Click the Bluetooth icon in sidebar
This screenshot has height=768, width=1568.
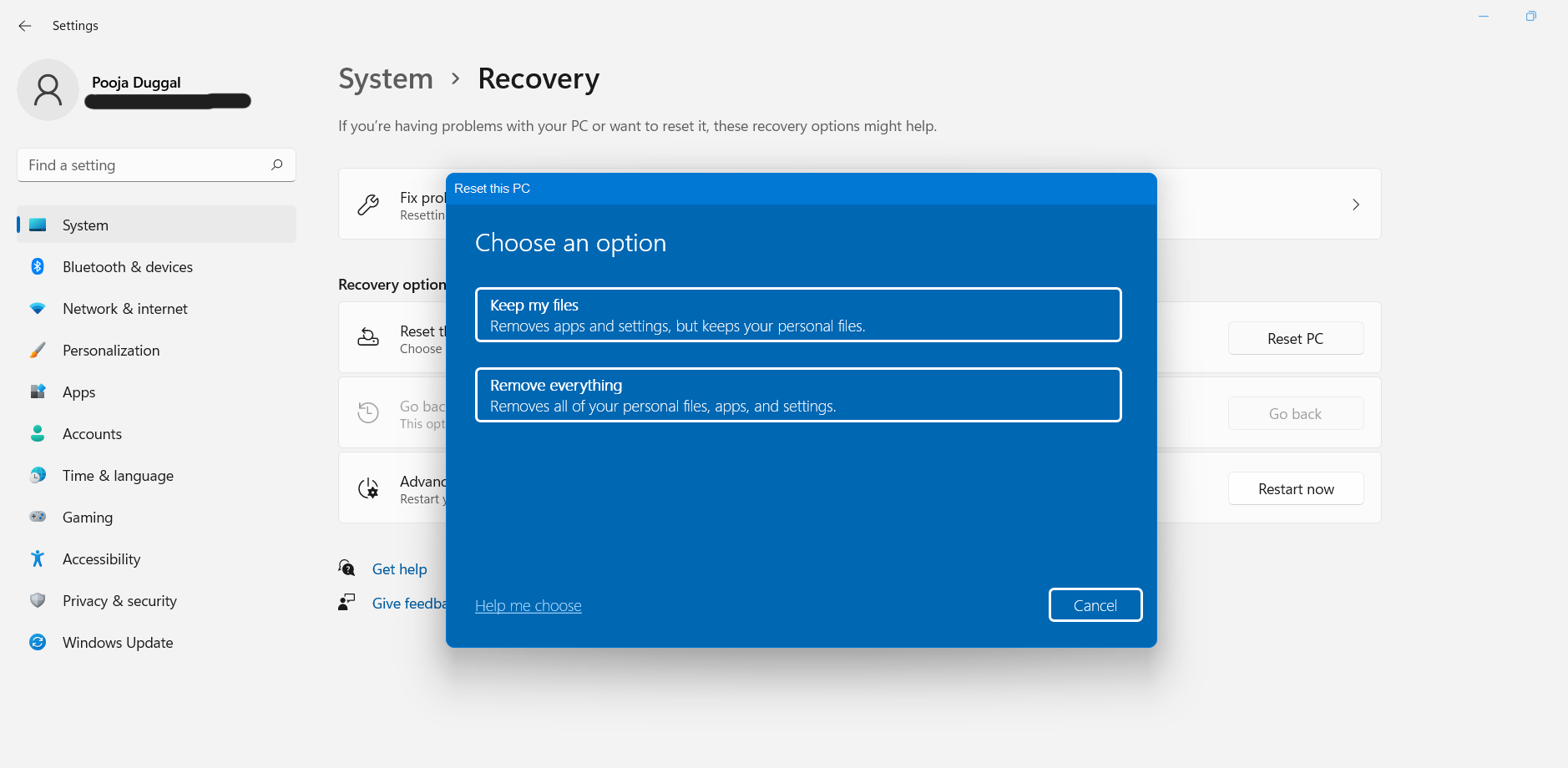click(38, 266)
